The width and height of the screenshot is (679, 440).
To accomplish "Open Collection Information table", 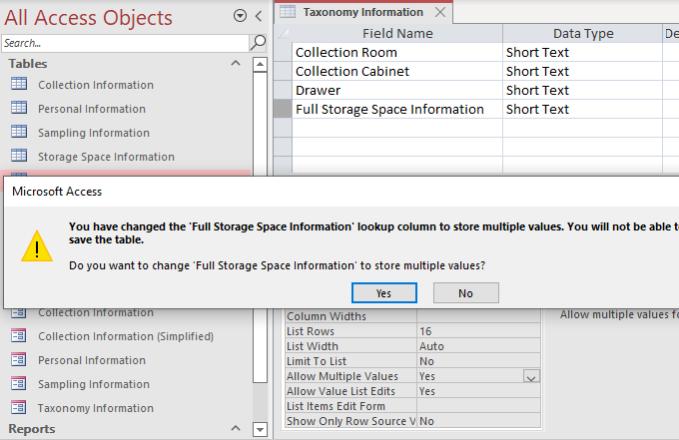I will tap(96, 85).
